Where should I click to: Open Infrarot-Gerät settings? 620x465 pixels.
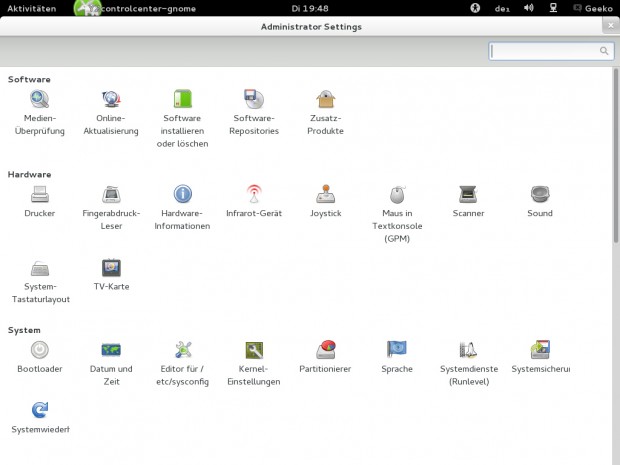(254, 201)
